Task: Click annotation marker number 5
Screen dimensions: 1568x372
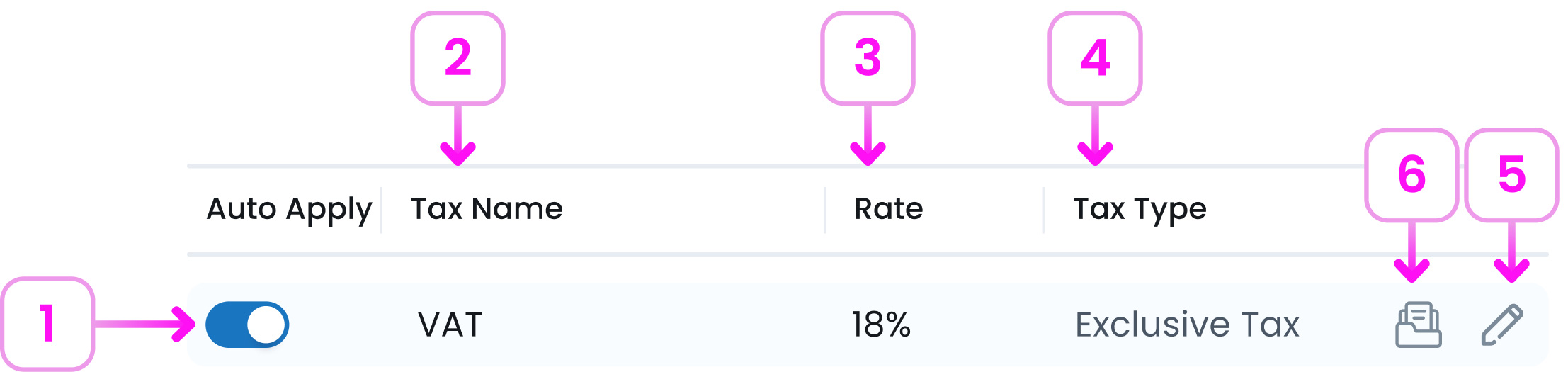Action: point(1511,174)
